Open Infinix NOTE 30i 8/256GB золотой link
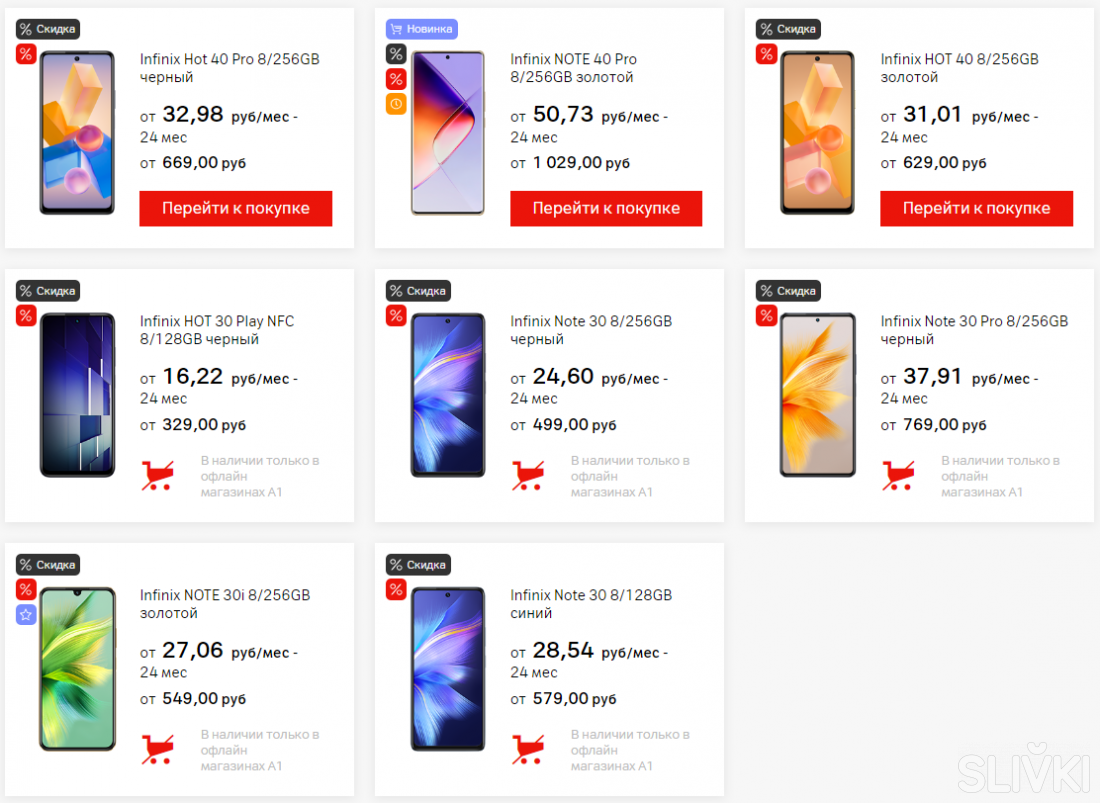The height and width of the screenshot is (803, 1100). 225,604
